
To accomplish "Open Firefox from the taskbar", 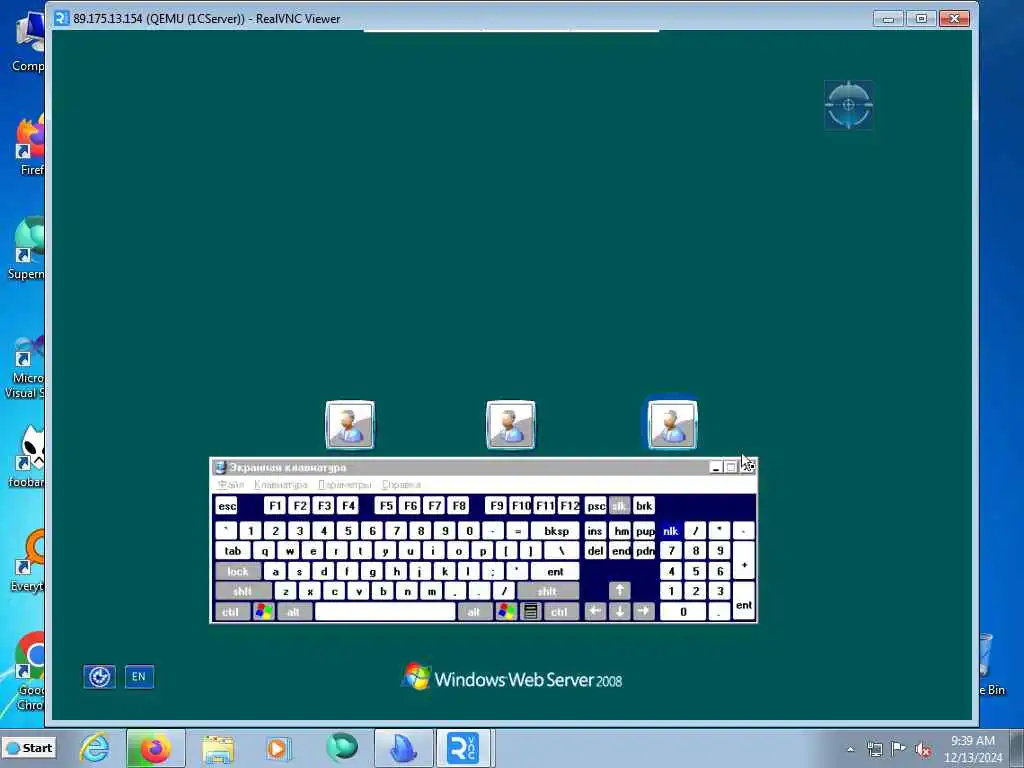I will (x=155, y=748).
